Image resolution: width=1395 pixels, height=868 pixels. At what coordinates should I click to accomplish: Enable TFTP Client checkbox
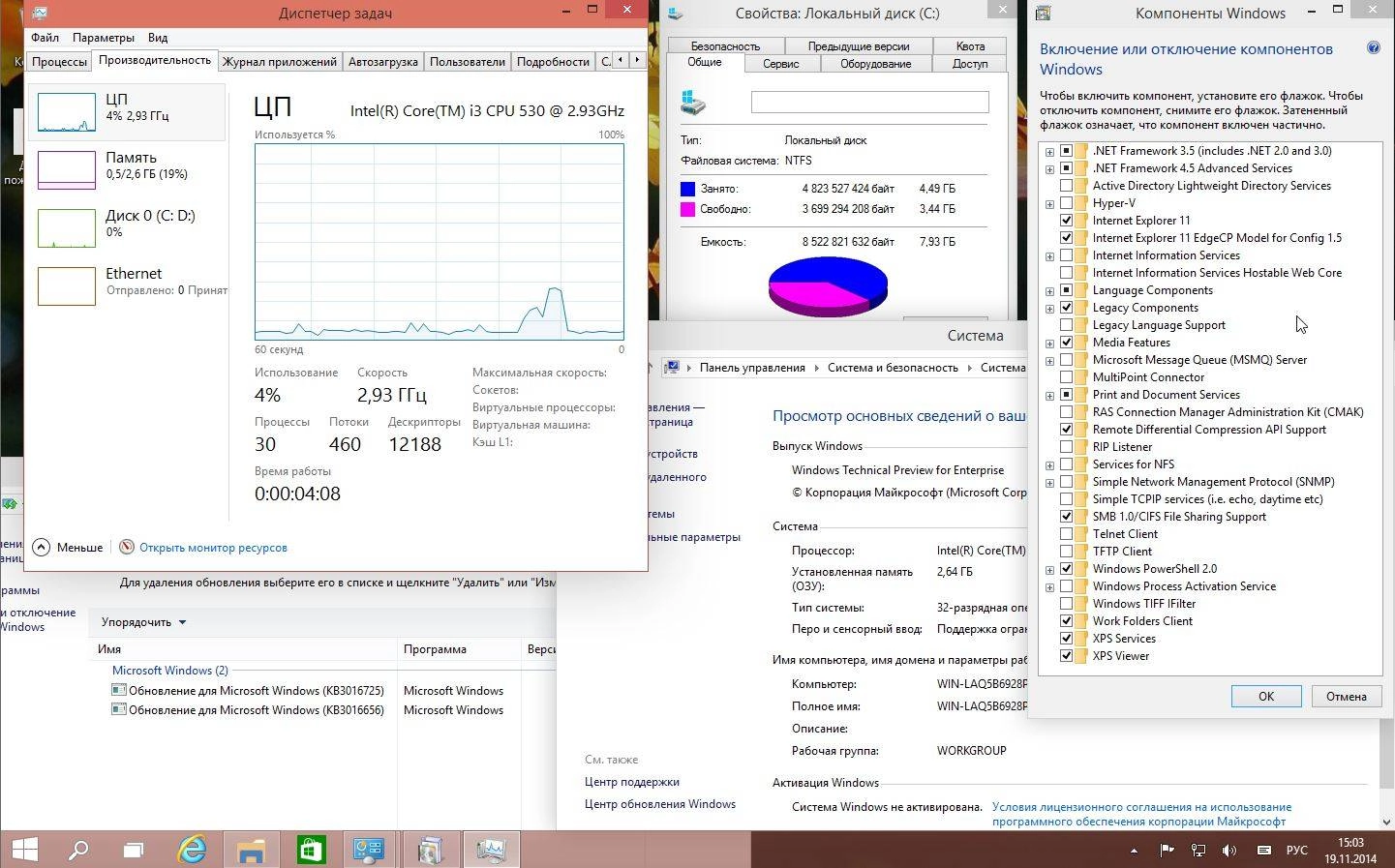(x=1066, y=552)
